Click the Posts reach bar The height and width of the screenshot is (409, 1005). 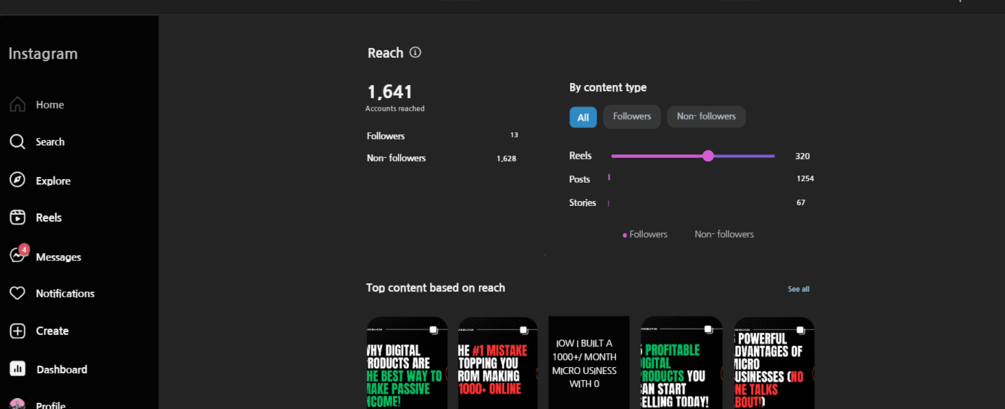point(609,177)
